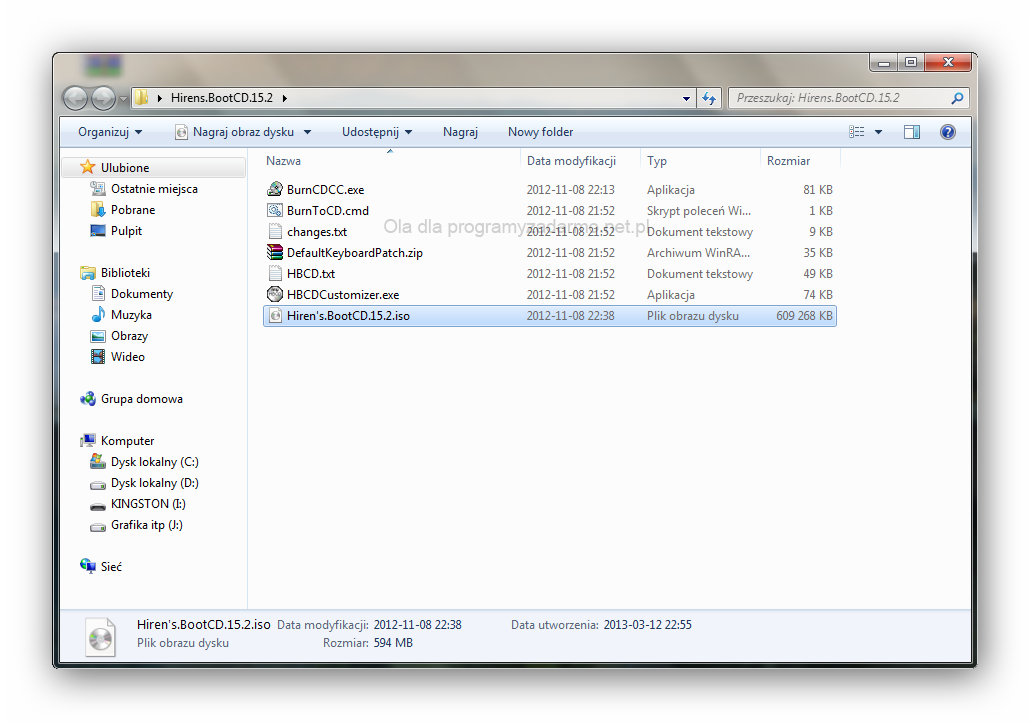Open the Dokumenty library
Screen dimensions: 1031x722
click(x=142, y=294)
